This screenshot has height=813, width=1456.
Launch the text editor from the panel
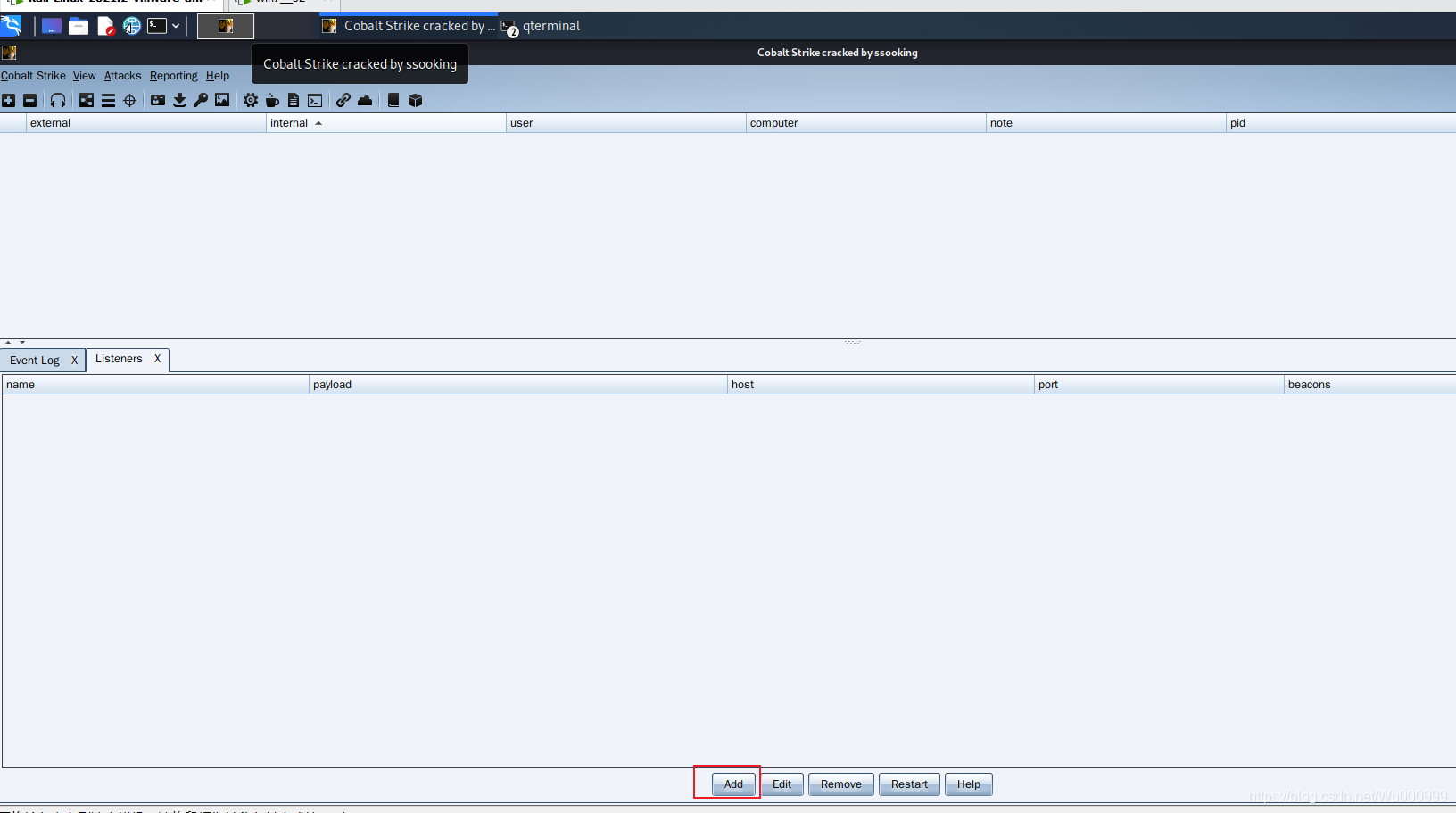(x=105, y=26)
